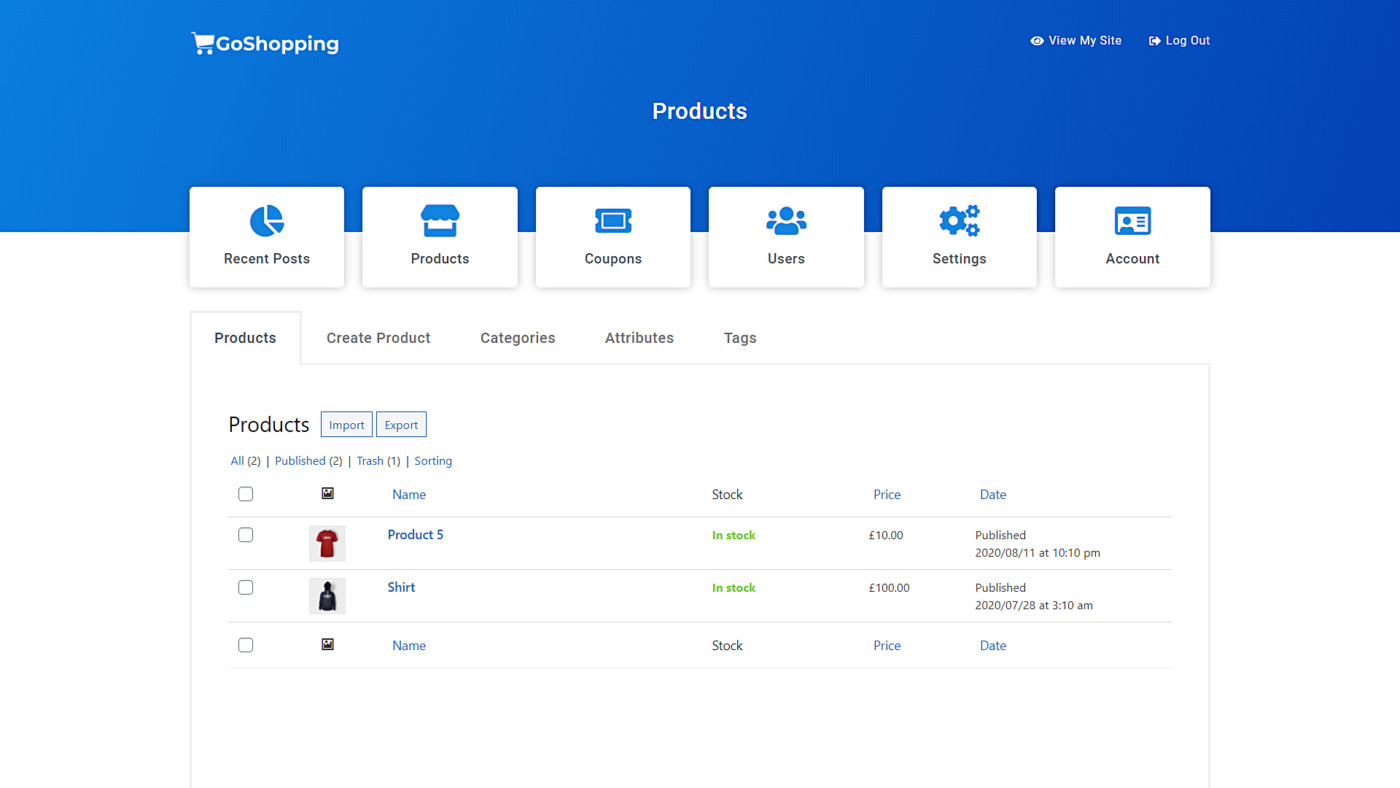Select all products via header checkbox

246,494
